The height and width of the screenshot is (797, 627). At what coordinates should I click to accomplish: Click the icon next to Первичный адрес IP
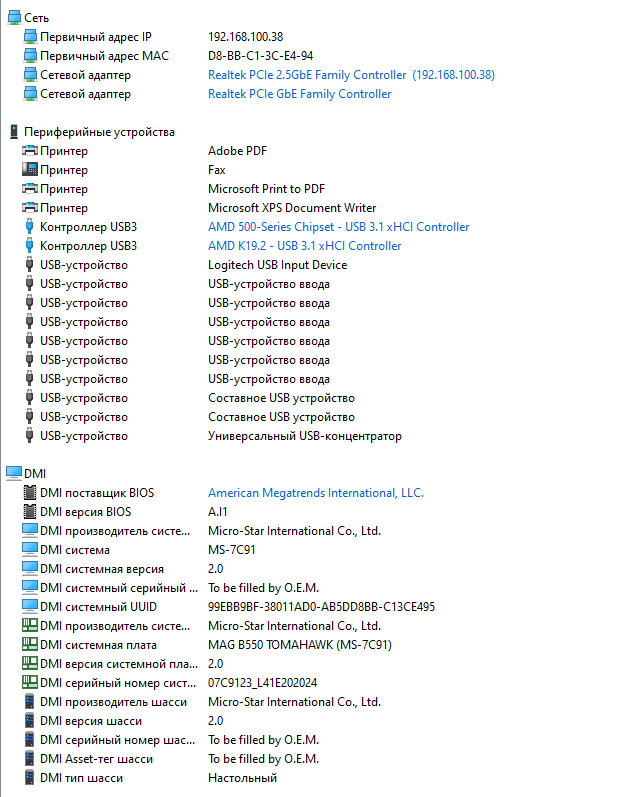click(x=30, y=37)
